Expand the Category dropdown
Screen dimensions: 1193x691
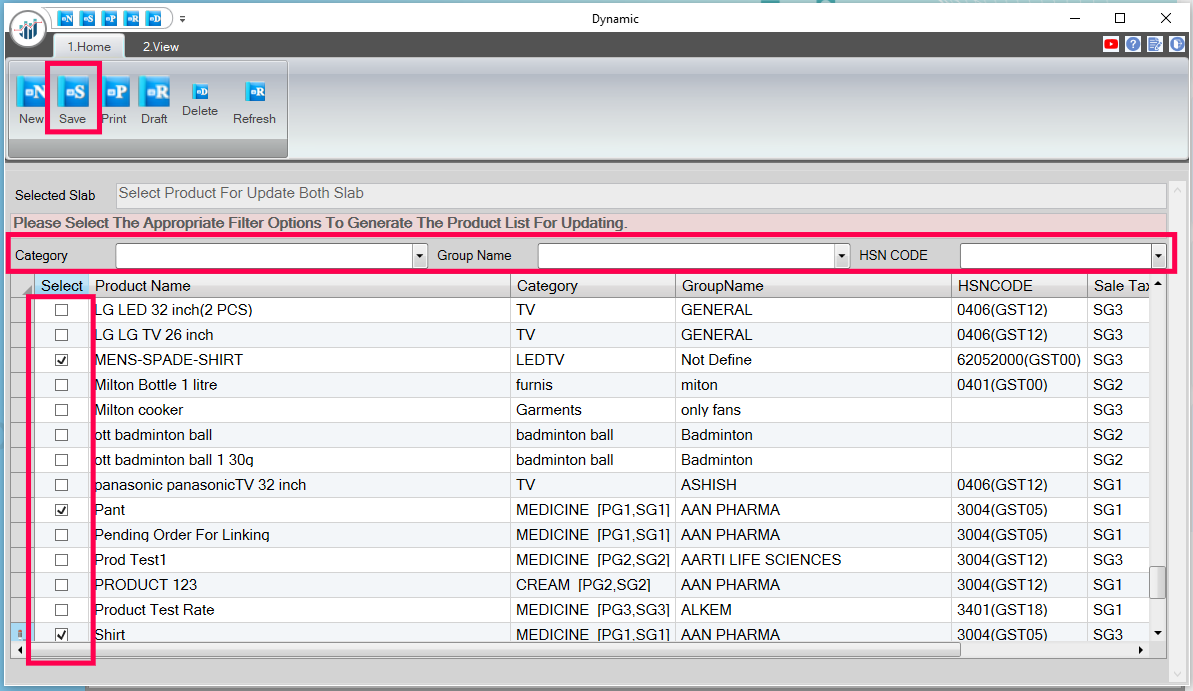(419, 256)
